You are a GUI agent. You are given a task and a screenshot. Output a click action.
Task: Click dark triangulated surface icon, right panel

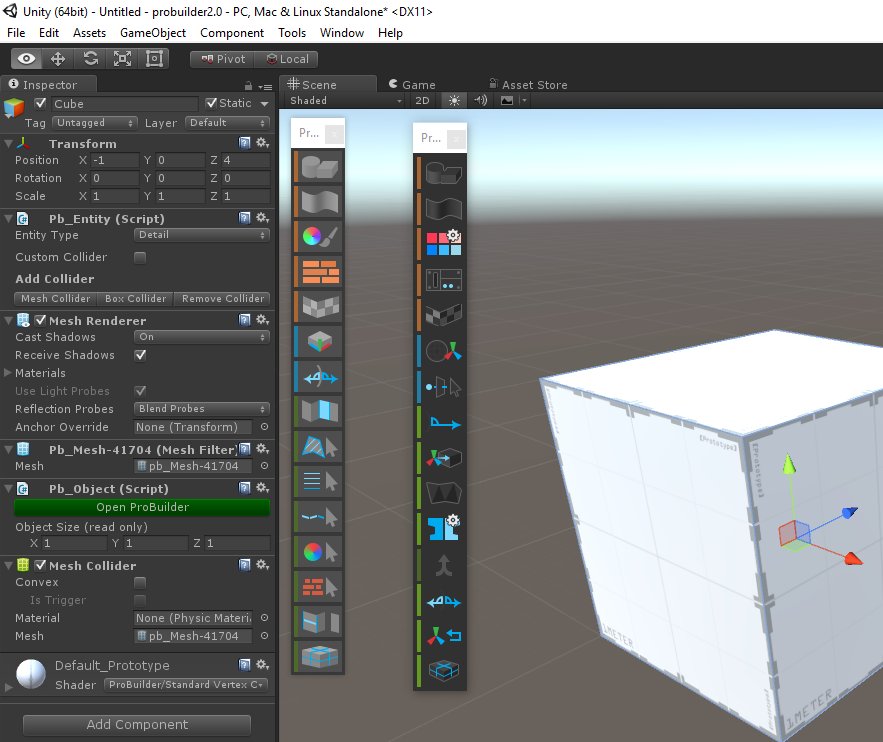tap(444, 494)
